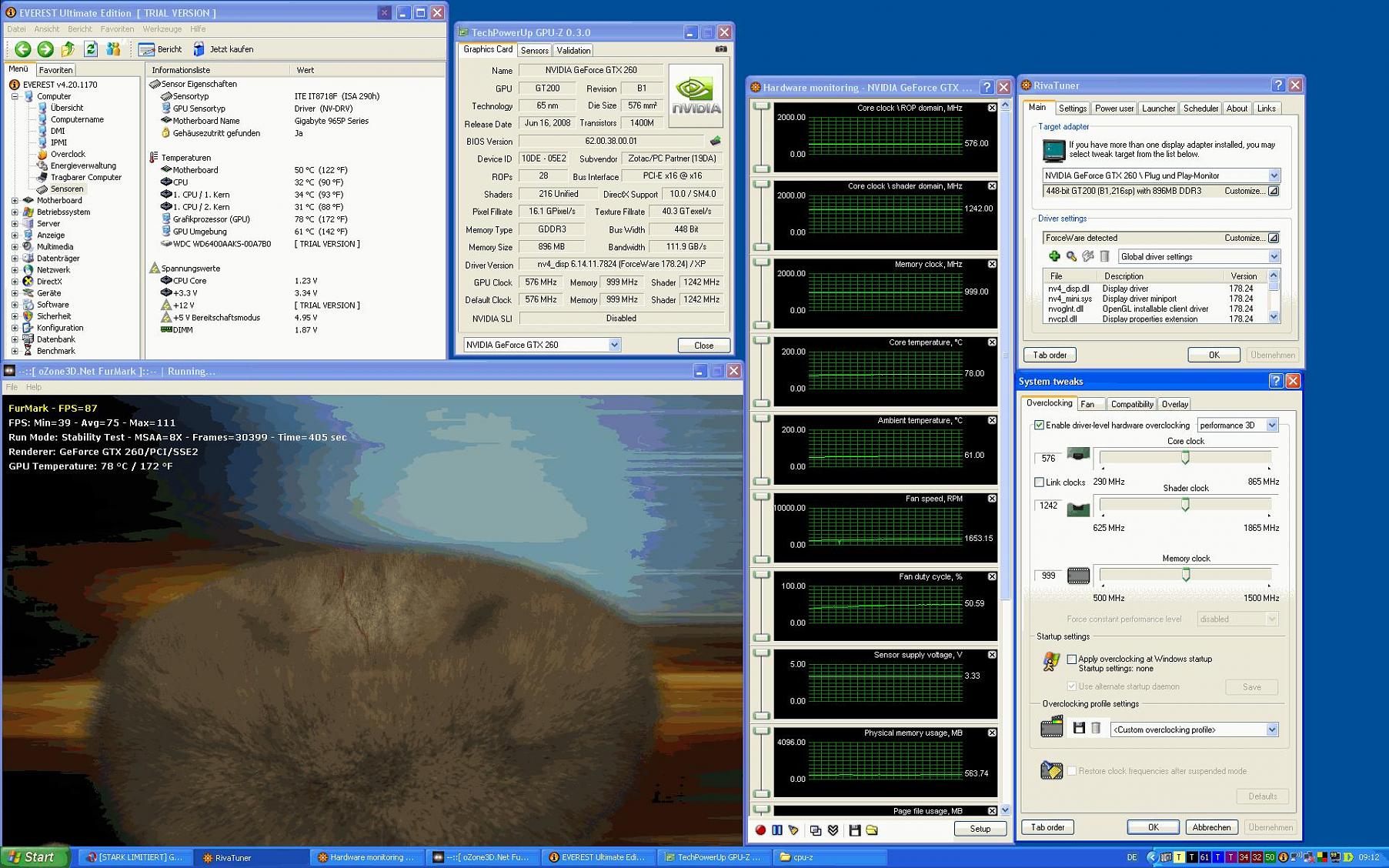Save the GPU BIOS via the chip icon
The height and width of the screenshot is (868, 1389).
tap(716, 141)
